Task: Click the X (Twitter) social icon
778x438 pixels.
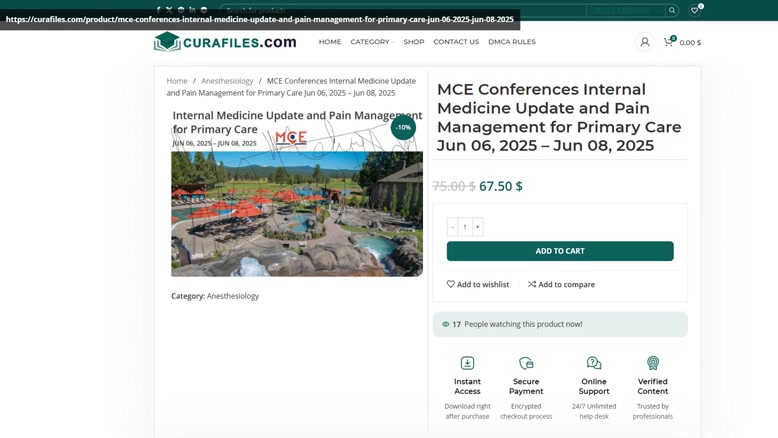Action: click(x=169, y=10)
